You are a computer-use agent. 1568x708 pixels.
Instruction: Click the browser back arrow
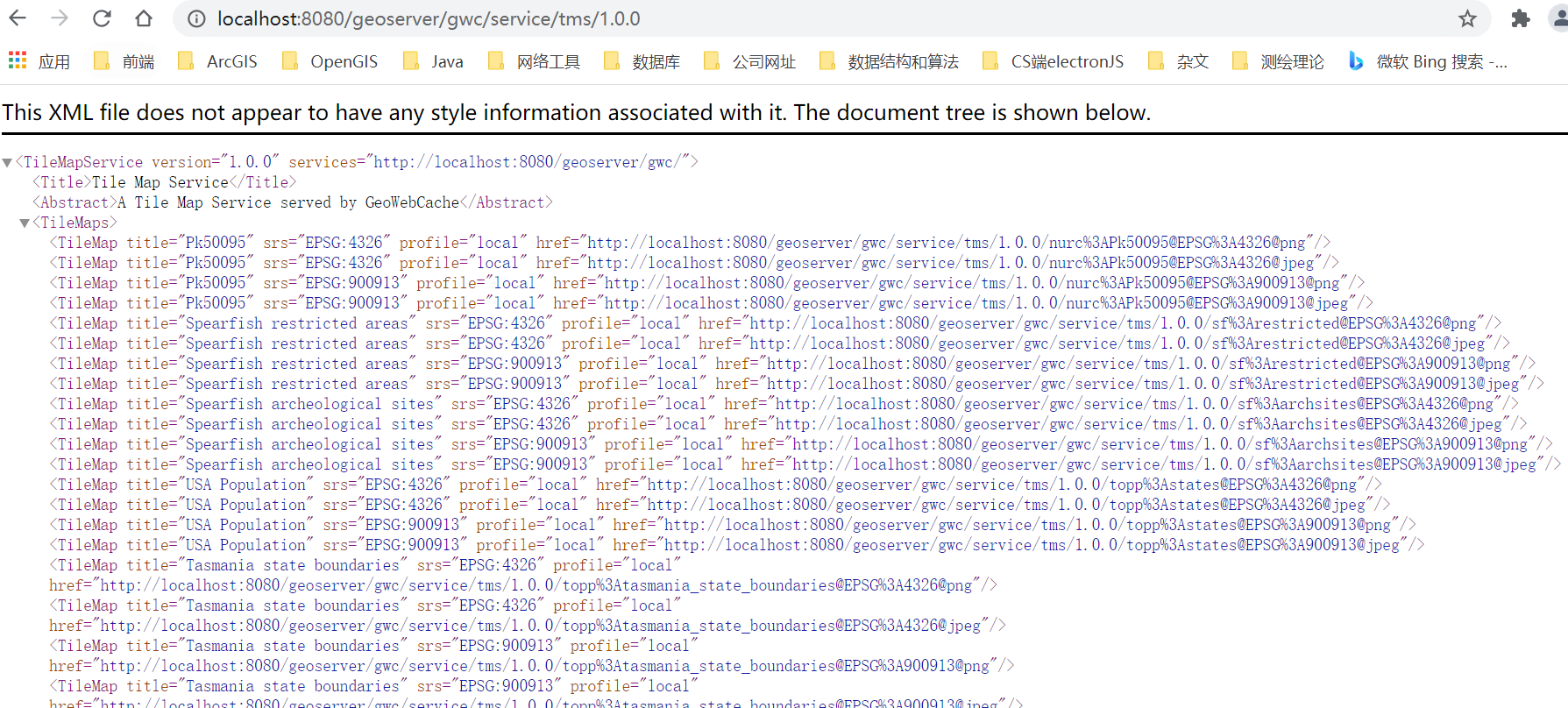pos(18,18)
